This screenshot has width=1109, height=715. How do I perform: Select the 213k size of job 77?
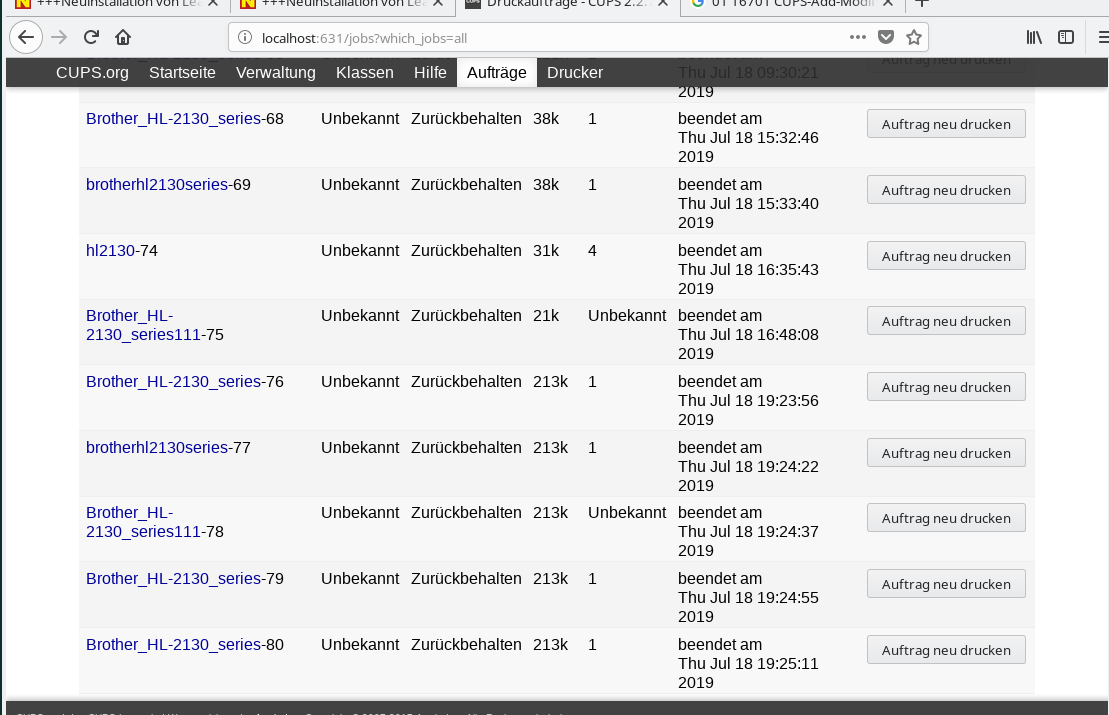point(550,448)
